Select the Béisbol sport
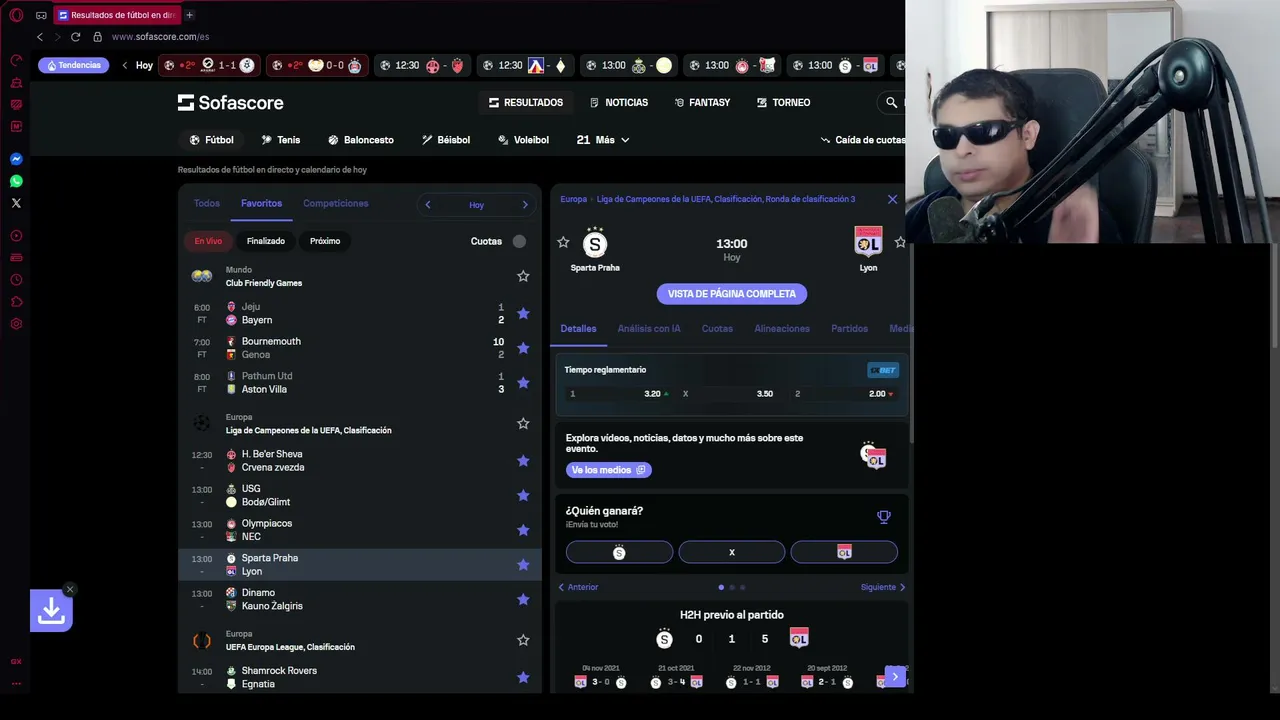Screen dimensions: 1280x720 pos(446,140)
